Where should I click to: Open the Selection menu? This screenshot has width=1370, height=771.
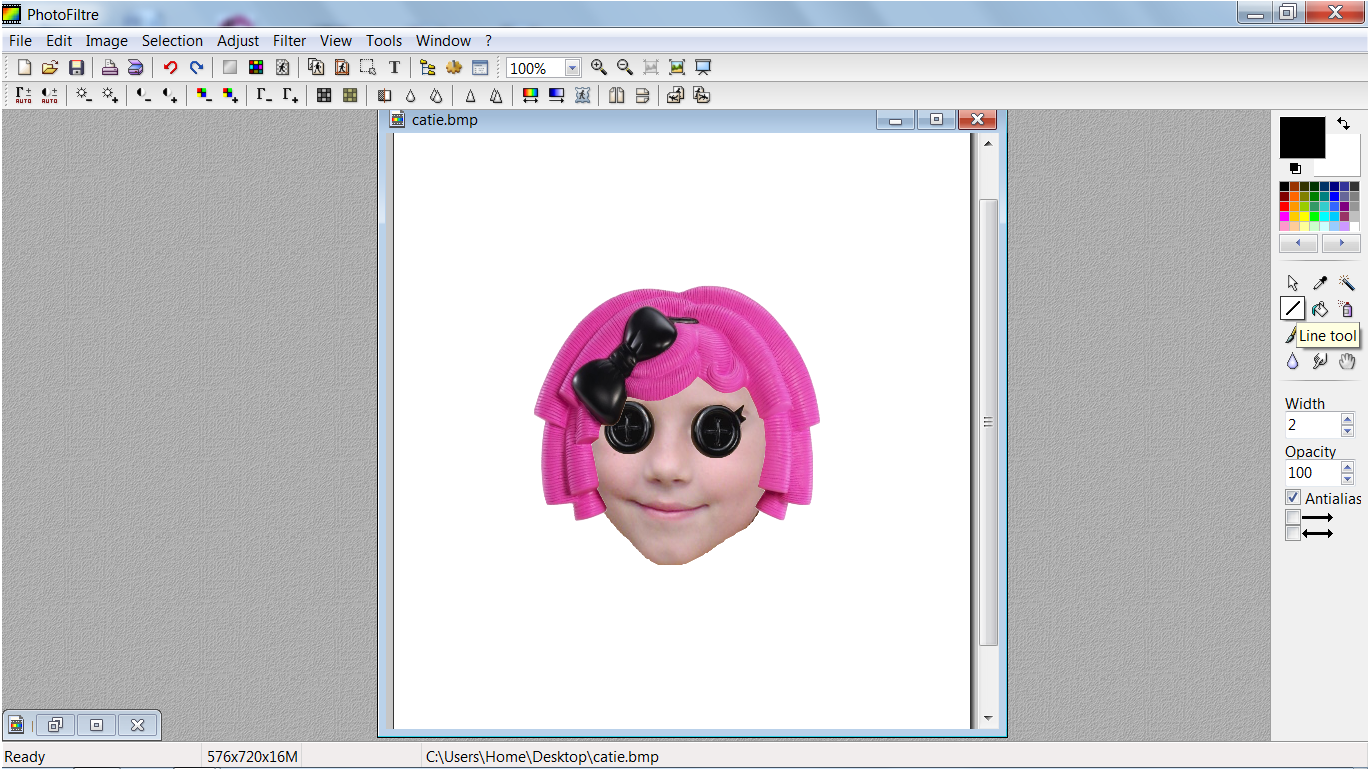[172, 41]
